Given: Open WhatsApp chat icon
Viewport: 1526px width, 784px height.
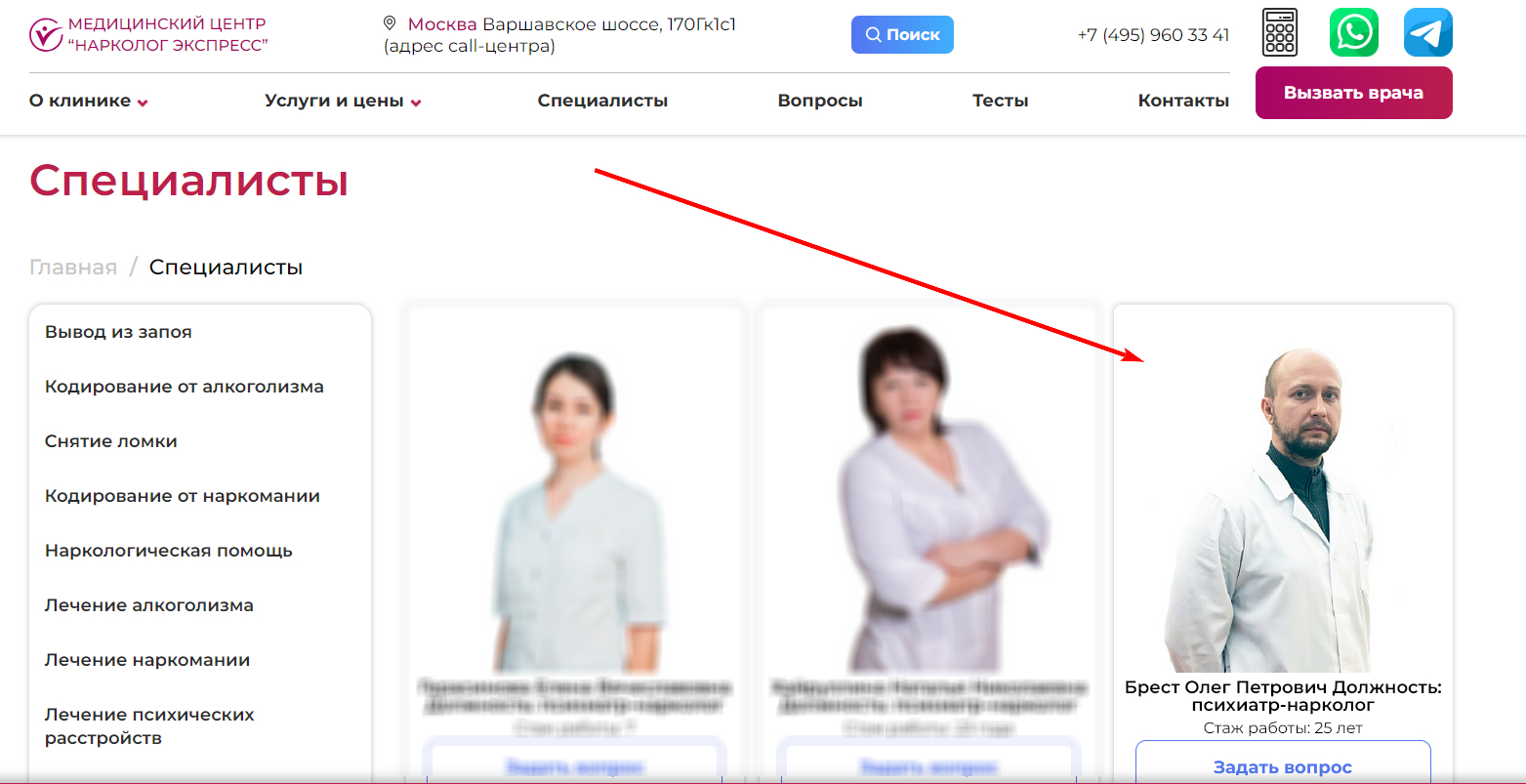Looking at the screenshot, I should pyautogui.click(x=1353, y=32).
